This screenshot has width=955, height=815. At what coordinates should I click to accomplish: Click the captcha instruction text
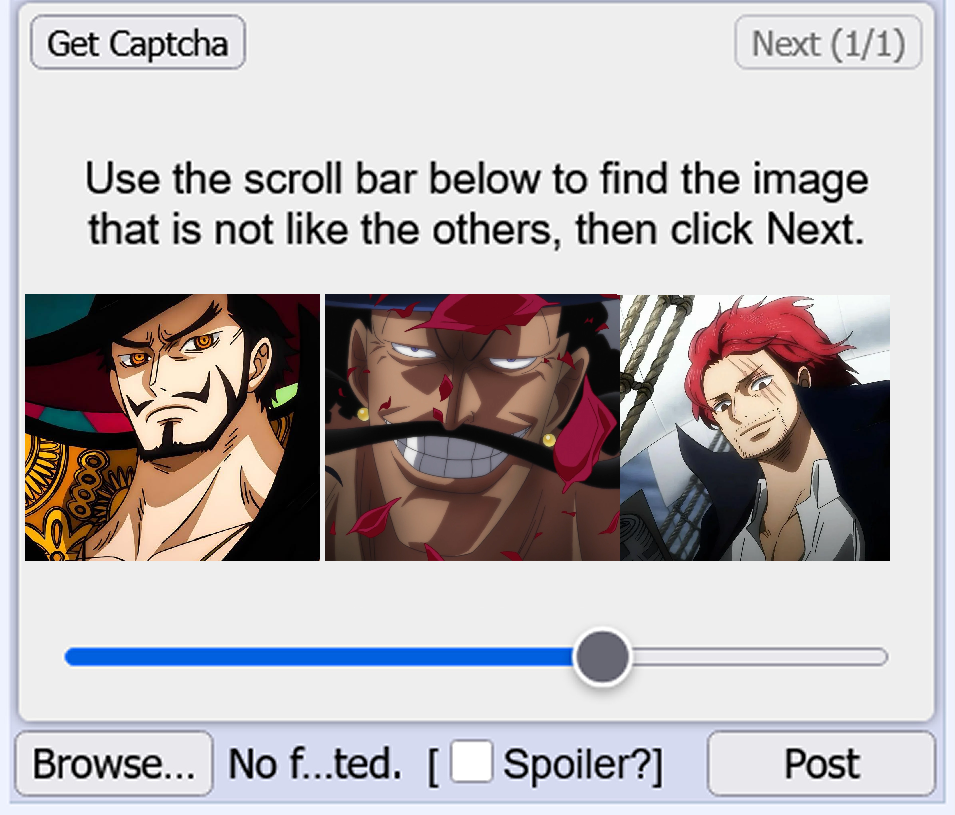[476, 203]
